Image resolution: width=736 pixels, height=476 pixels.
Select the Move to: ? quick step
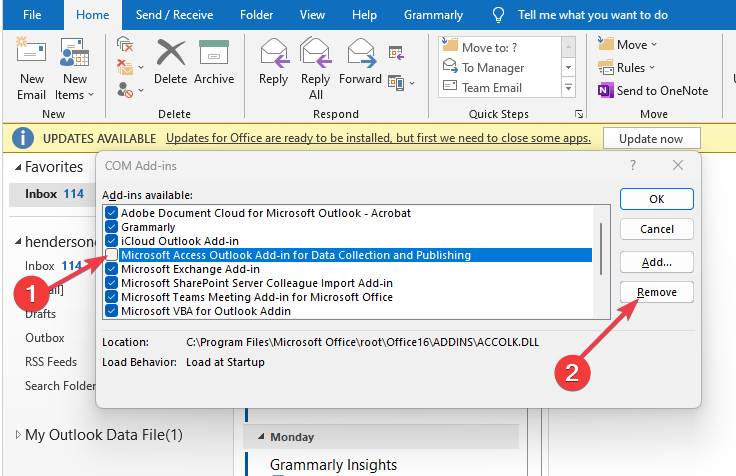500,47
